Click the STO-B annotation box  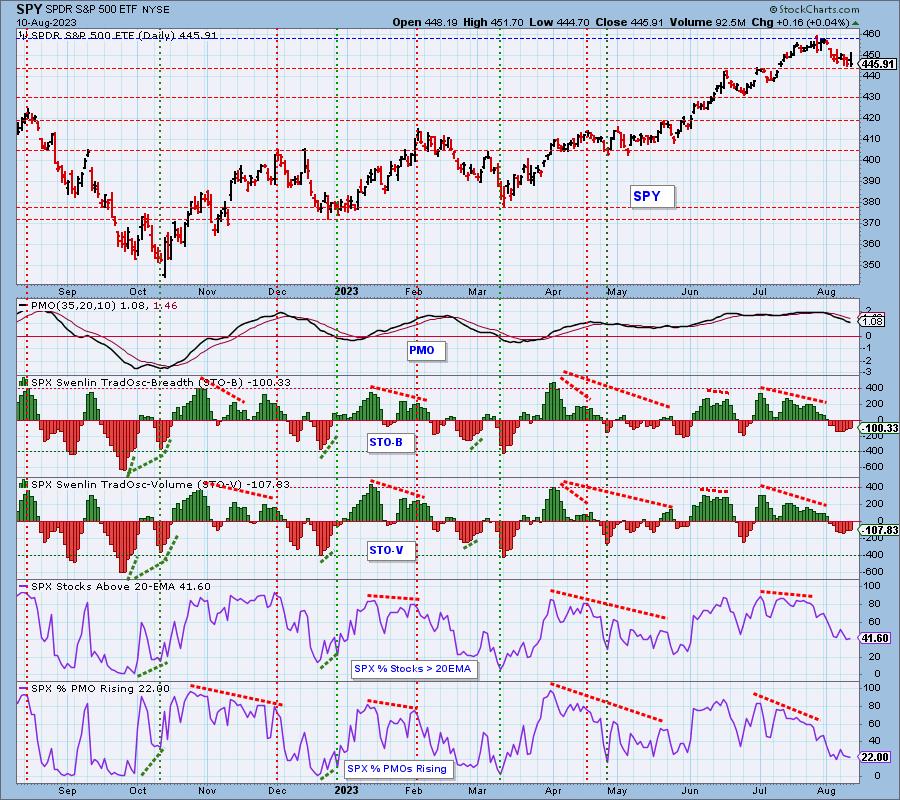[x=390, y=442]
